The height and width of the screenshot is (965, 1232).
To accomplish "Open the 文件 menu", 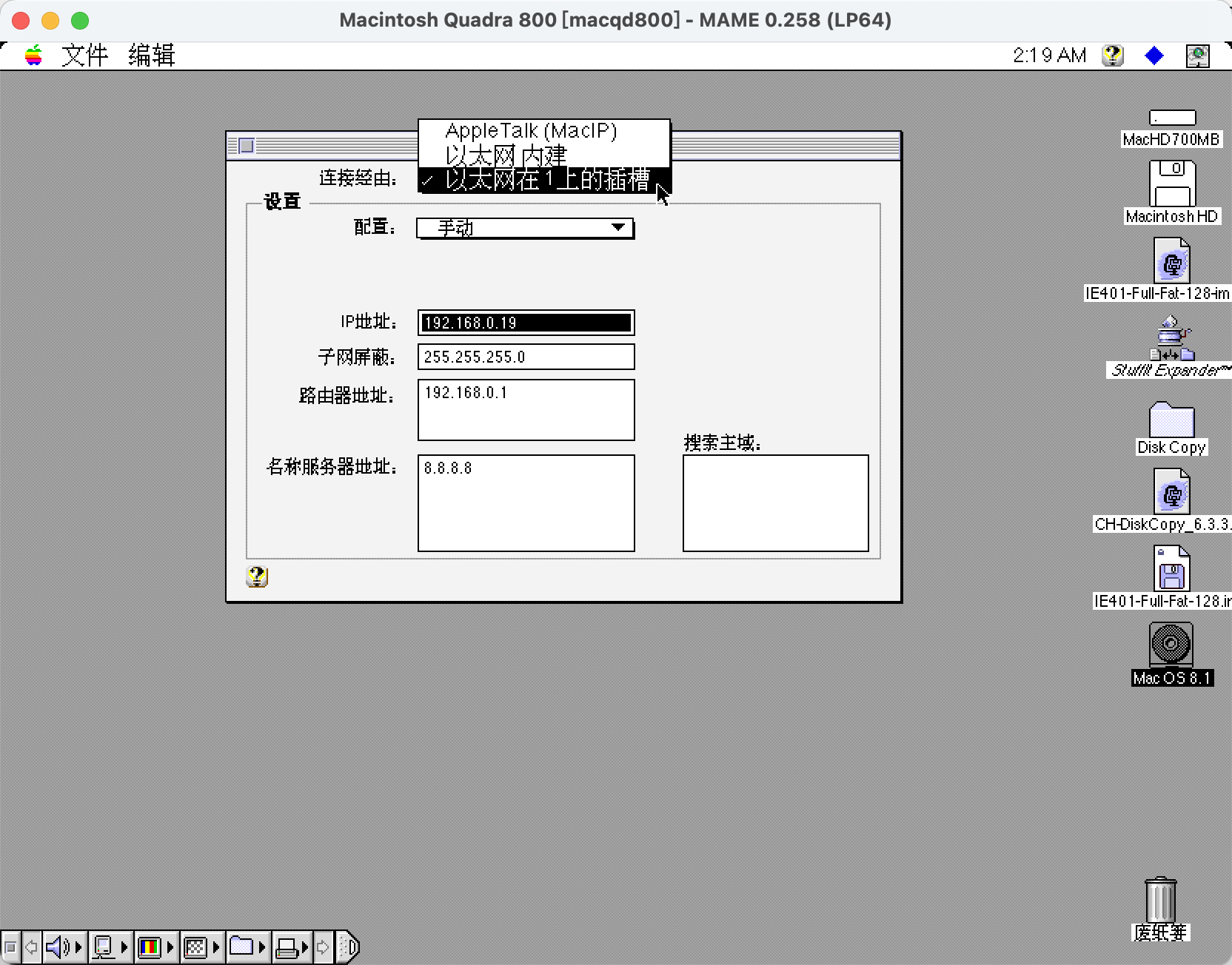I will coord(84,56).
